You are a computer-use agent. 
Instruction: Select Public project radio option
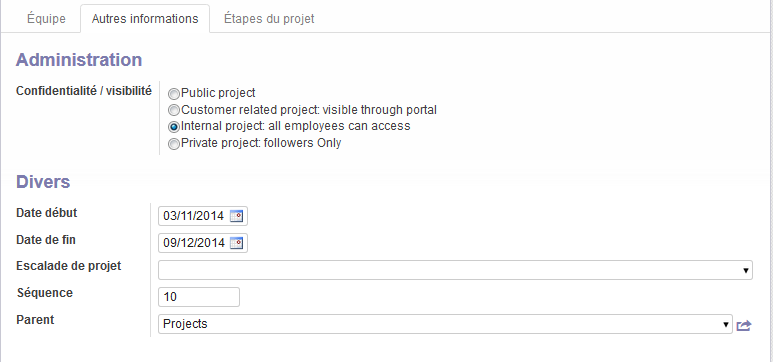pos(174,94)
